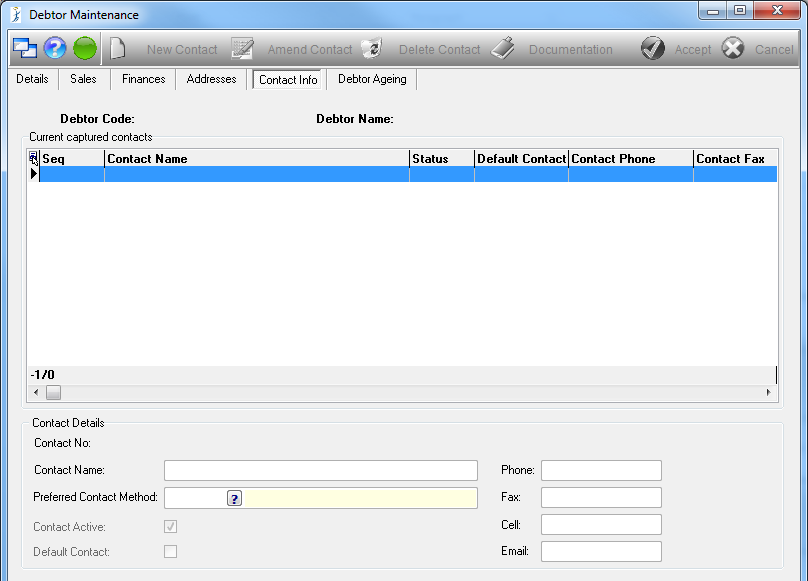Click the horizontal scrollbar thumb in the contacts grid
The image size is (808, 581).
pos(53,392)
